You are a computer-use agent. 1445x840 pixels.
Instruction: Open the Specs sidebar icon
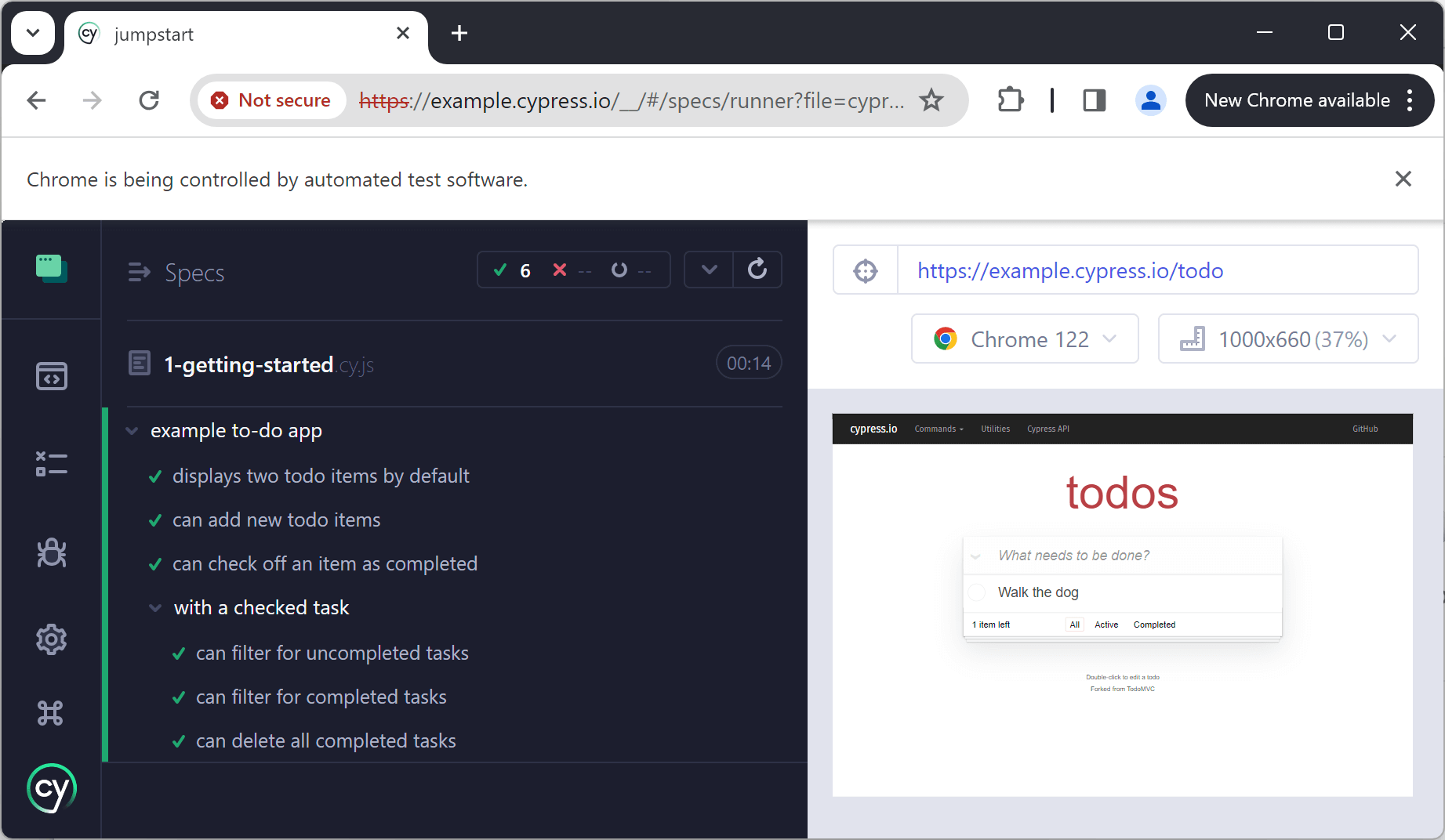pyautogui.click(x=52, y=376)
